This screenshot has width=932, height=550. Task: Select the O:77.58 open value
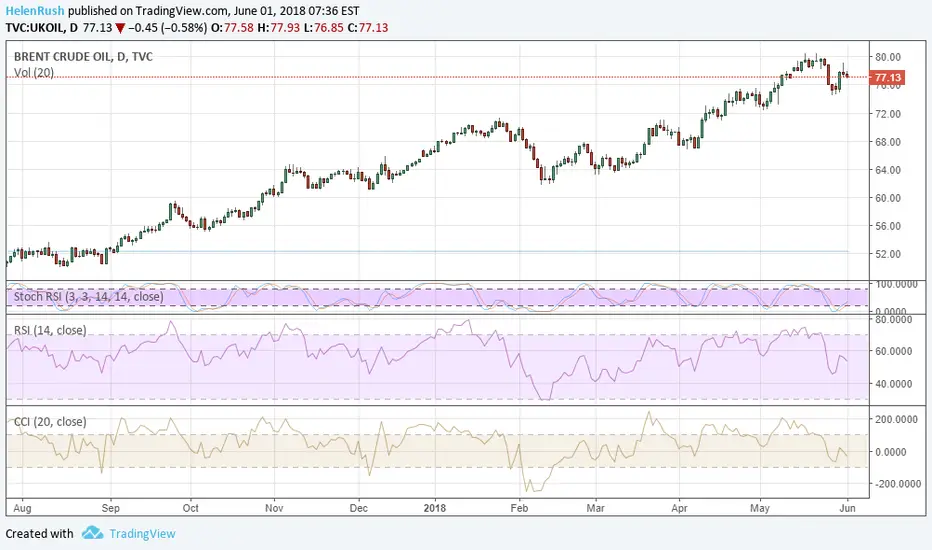coord(232,27)
